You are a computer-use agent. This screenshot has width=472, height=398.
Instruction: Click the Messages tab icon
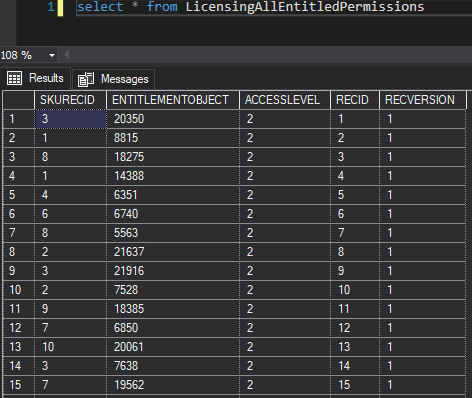coord(86,80)
